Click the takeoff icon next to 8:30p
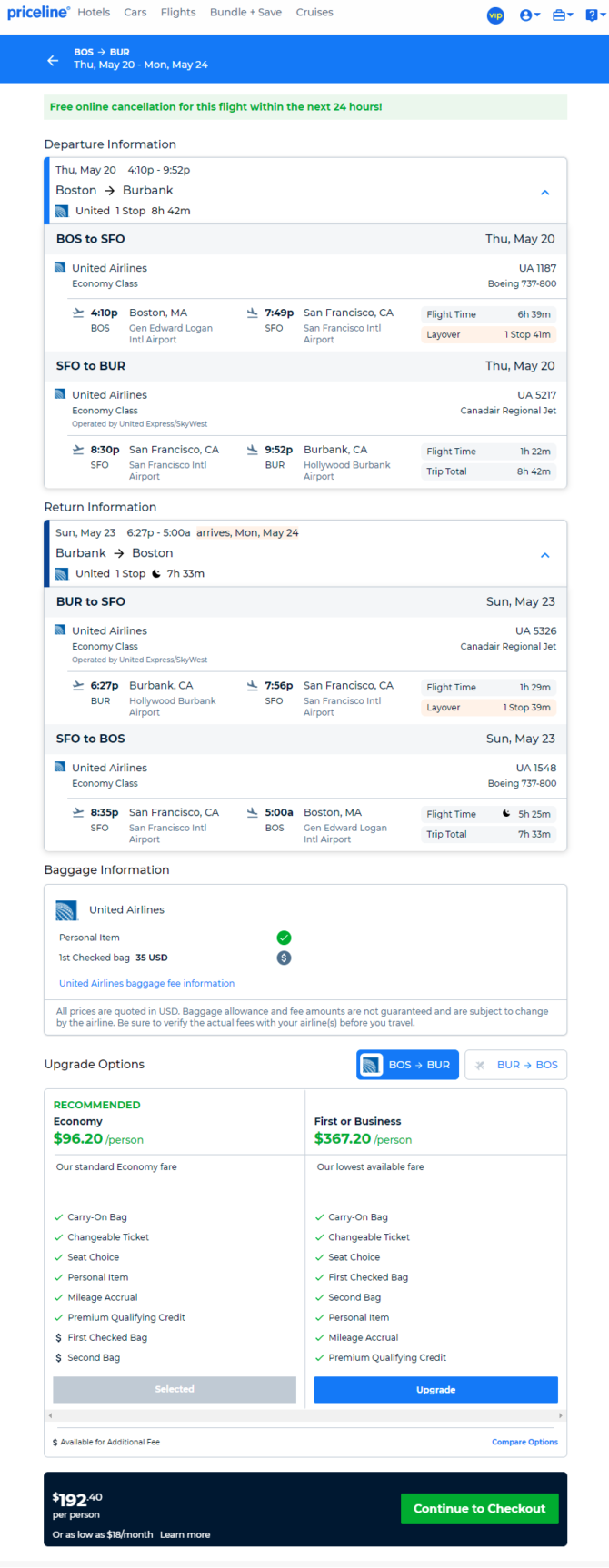The height and width of the screenshot is (1568, 609). (78, 450)
